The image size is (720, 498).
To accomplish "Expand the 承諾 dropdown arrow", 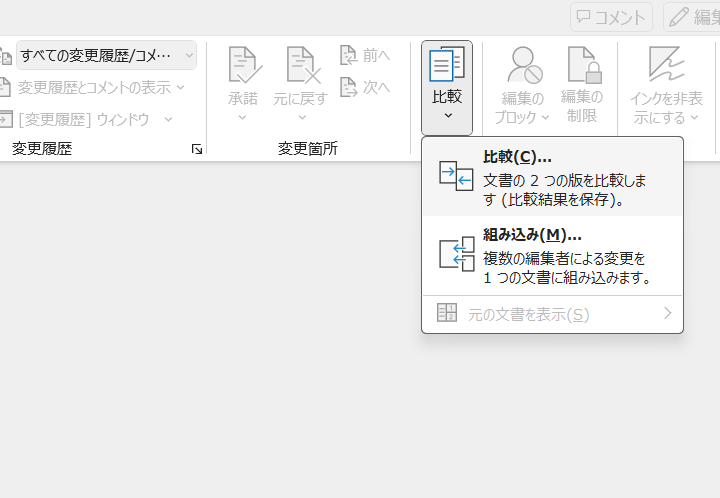I will (242, 118).
